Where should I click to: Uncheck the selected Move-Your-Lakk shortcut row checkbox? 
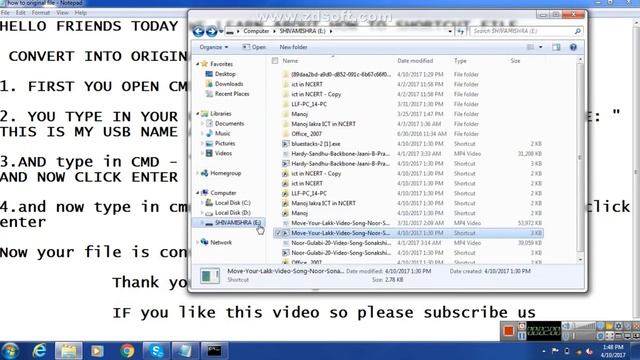coord(278,233)
